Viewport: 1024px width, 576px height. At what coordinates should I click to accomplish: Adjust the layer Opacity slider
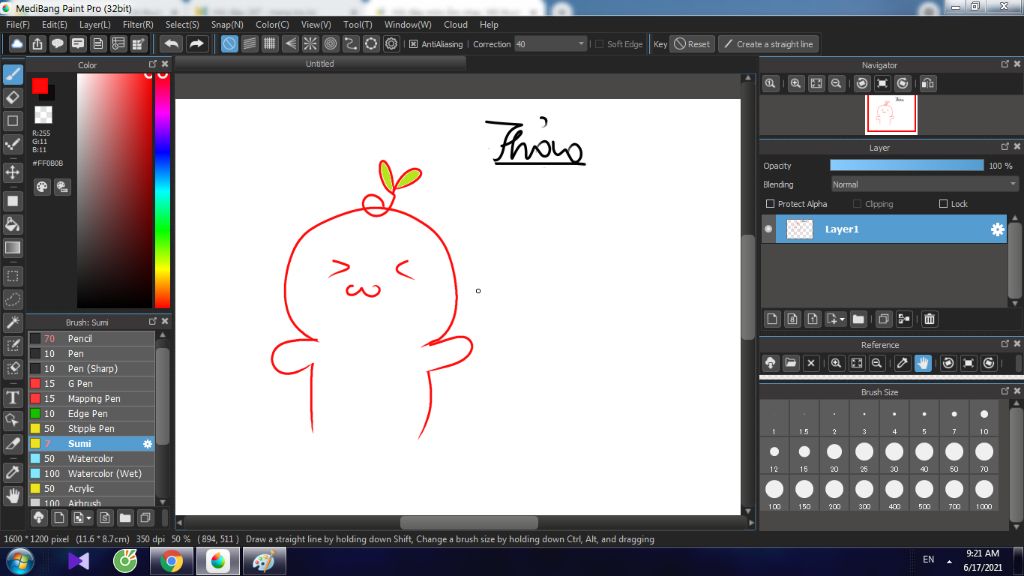(x=906, y=166)
